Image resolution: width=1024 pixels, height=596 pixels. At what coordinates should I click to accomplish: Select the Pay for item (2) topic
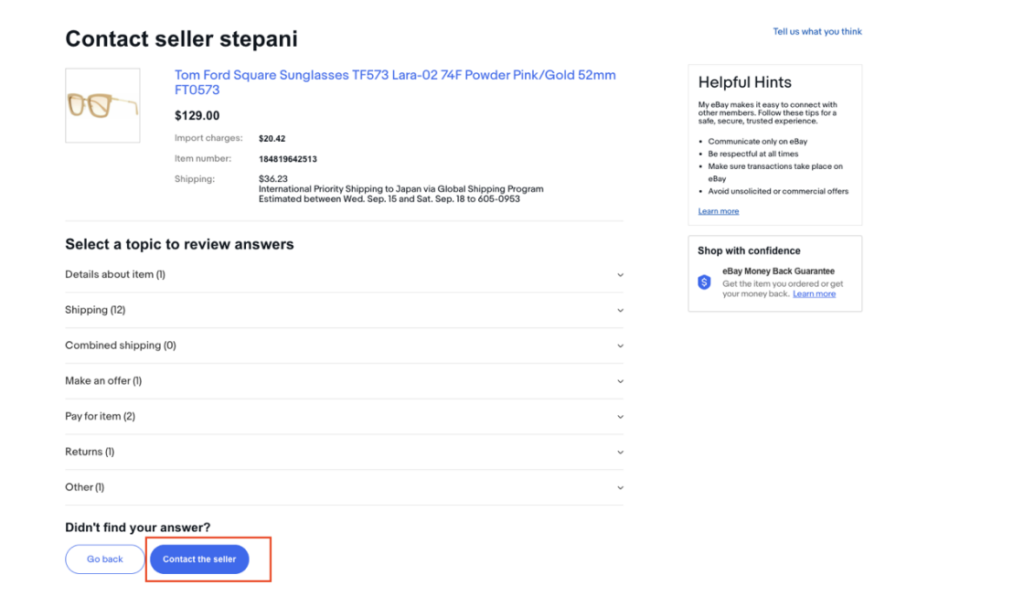click(x=100, y=417)
